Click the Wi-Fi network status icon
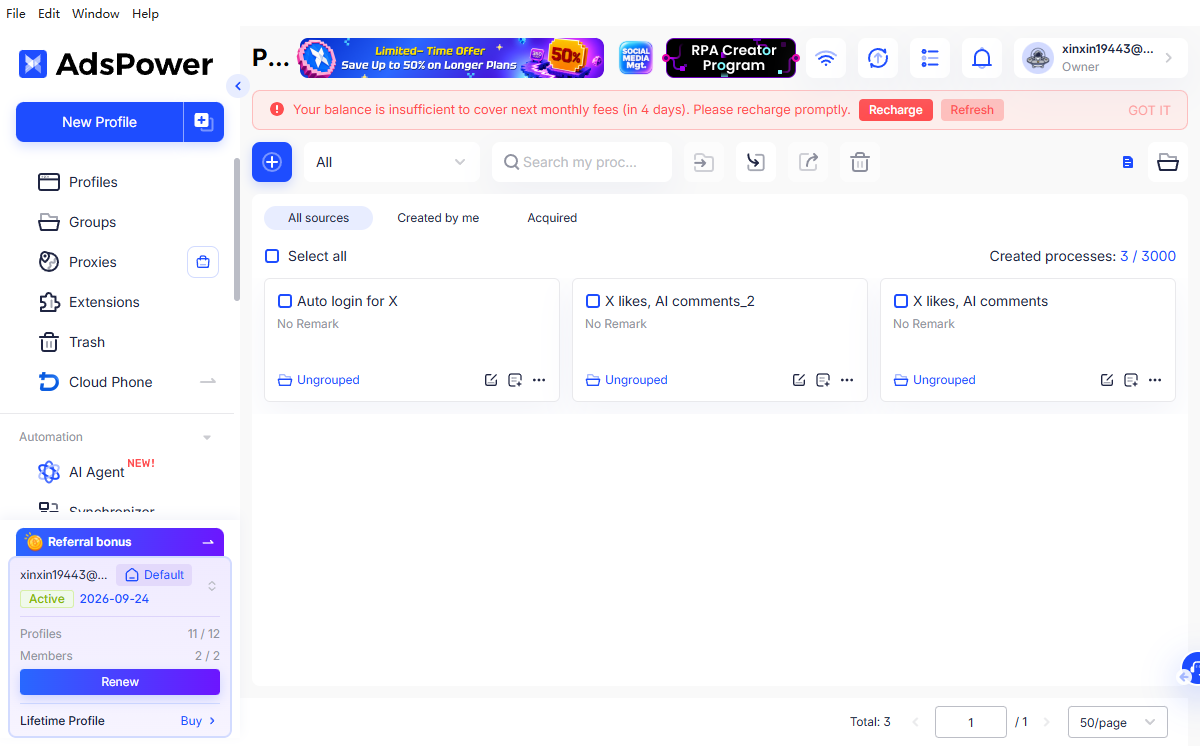This screenshot has width=1200, height=746. 826,58
